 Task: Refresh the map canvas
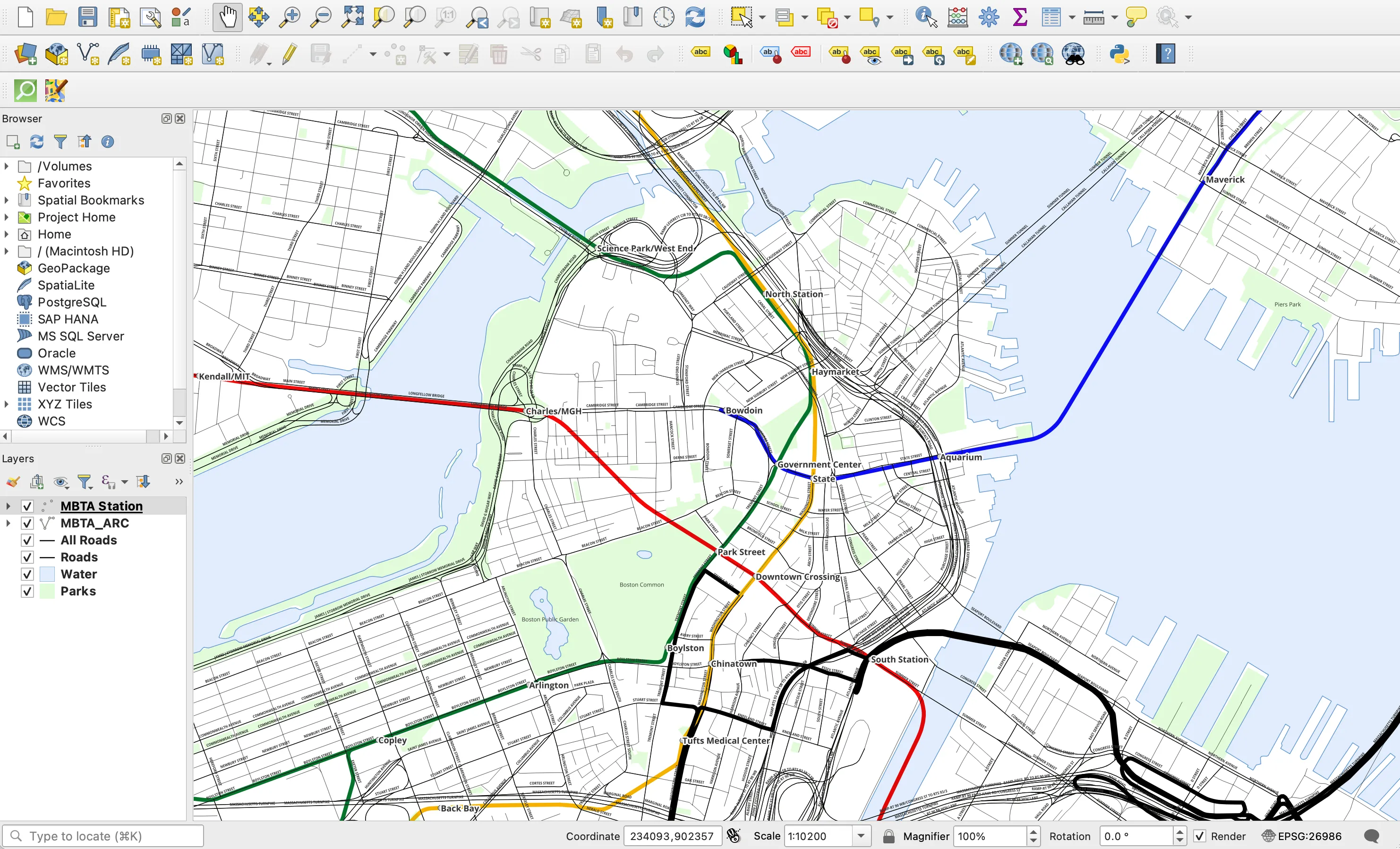[695, 17]
